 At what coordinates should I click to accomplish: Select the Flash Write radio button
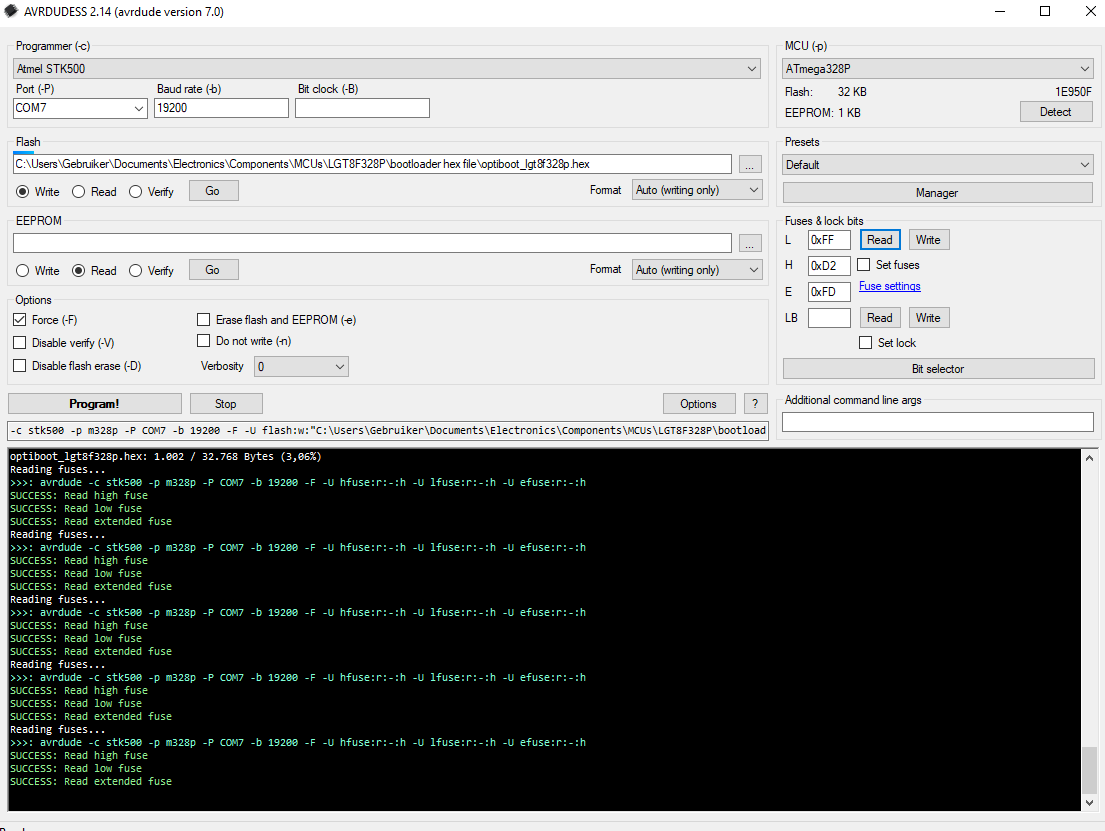[23, 192]
